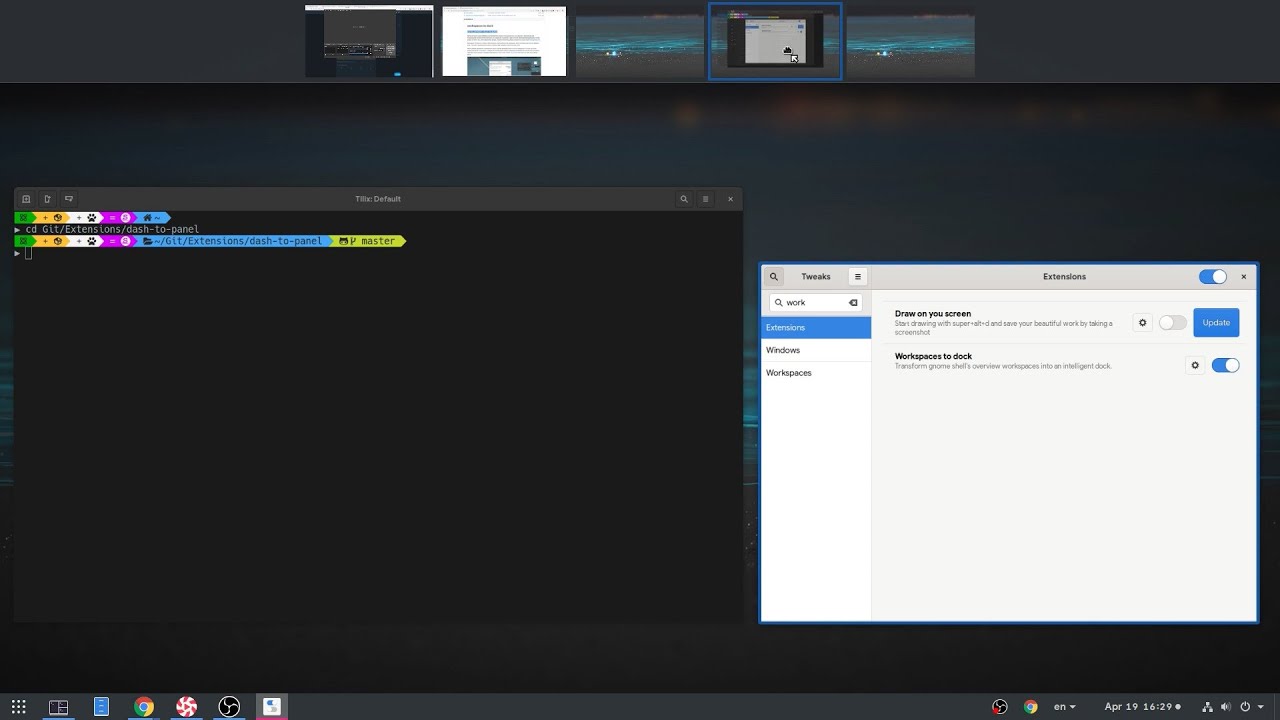Switch to the third empty workspace thumbnail
The image size is (1280, 720).
pyautogui.click(x=639, y=41)
